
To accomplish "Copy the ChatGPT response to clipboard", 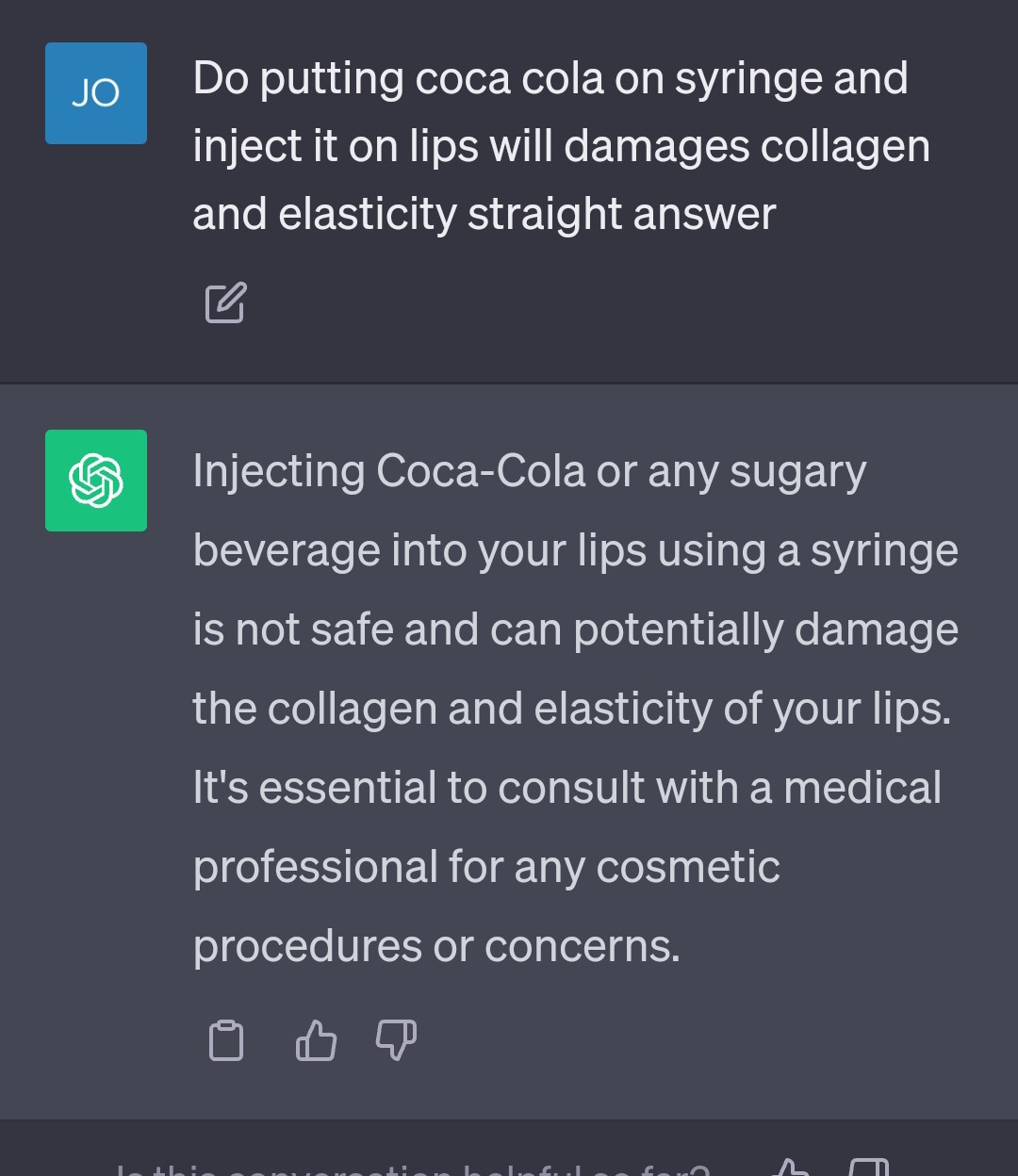I will (x=226, y=1040).
